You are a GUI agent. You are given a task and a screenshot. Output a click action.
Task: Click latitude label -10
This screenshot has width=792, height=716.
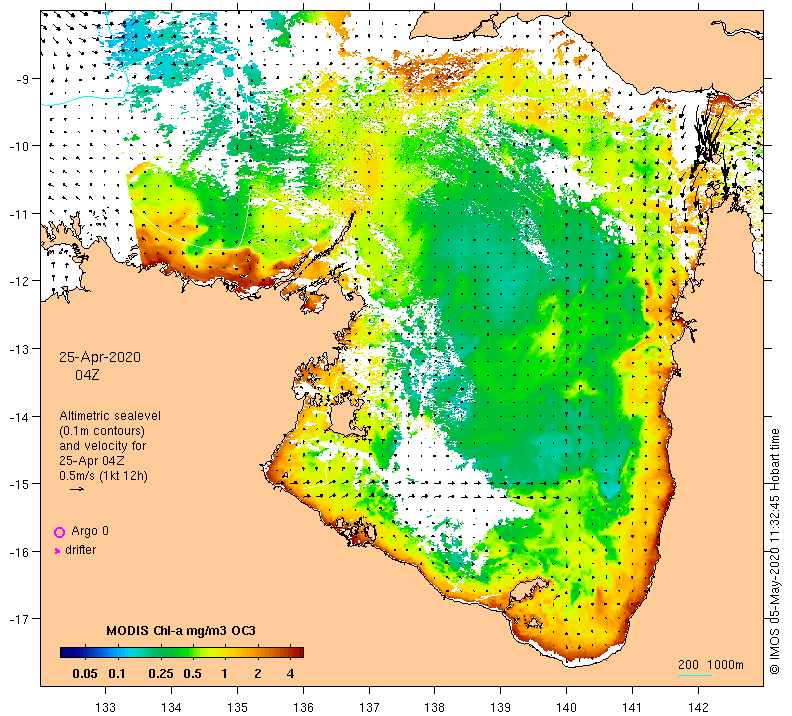pos(18,146)
